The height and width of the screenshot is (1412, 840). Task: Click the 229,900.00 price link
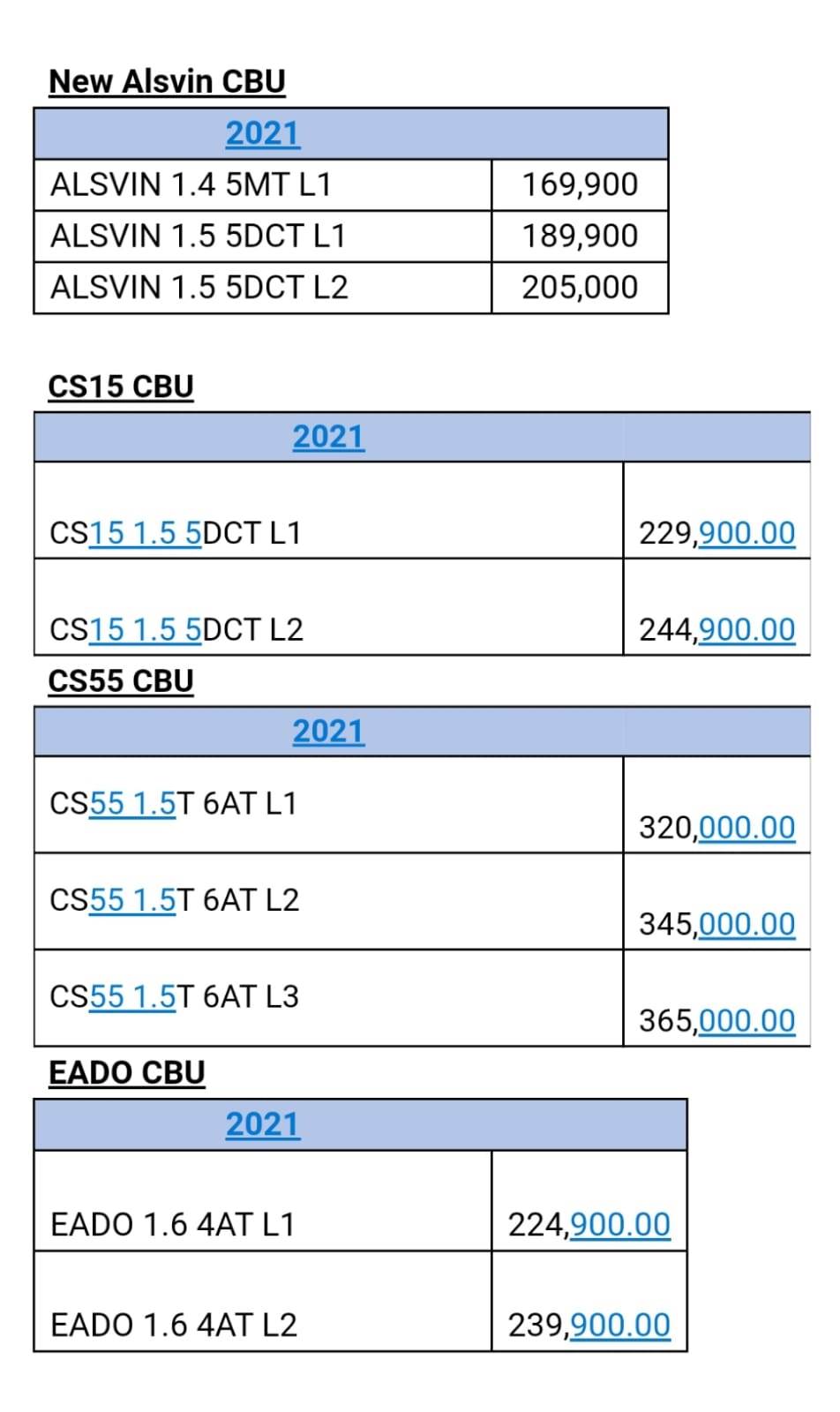click(x=746, y=533)
